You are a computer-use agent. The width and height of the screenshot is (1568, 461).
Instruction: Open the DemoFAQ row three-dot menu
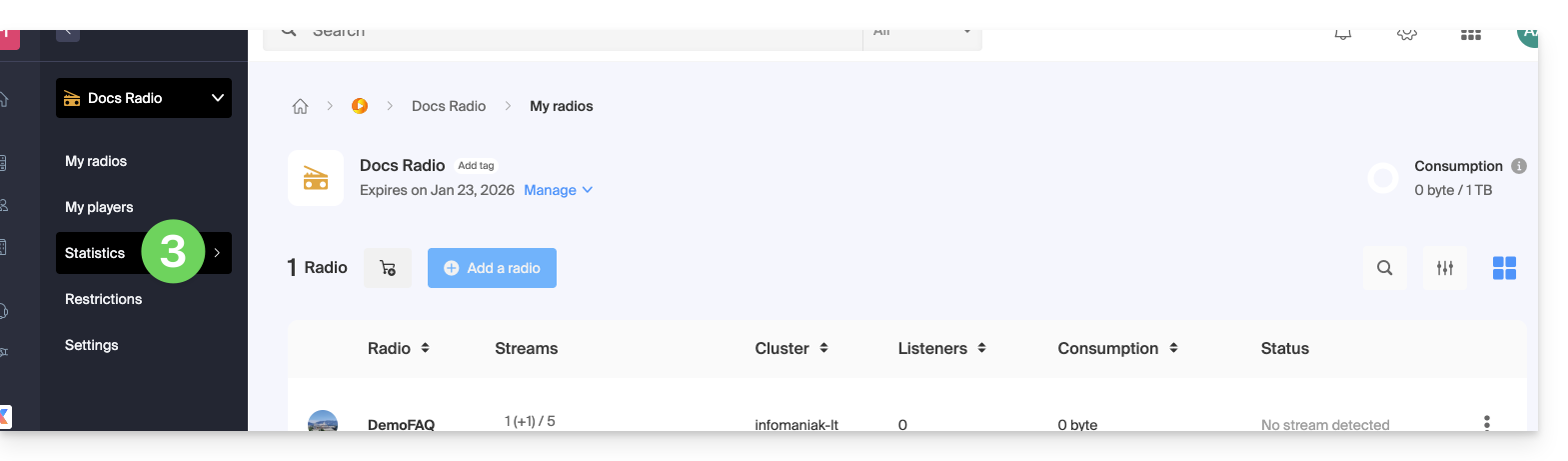(x=1487, y=422)
